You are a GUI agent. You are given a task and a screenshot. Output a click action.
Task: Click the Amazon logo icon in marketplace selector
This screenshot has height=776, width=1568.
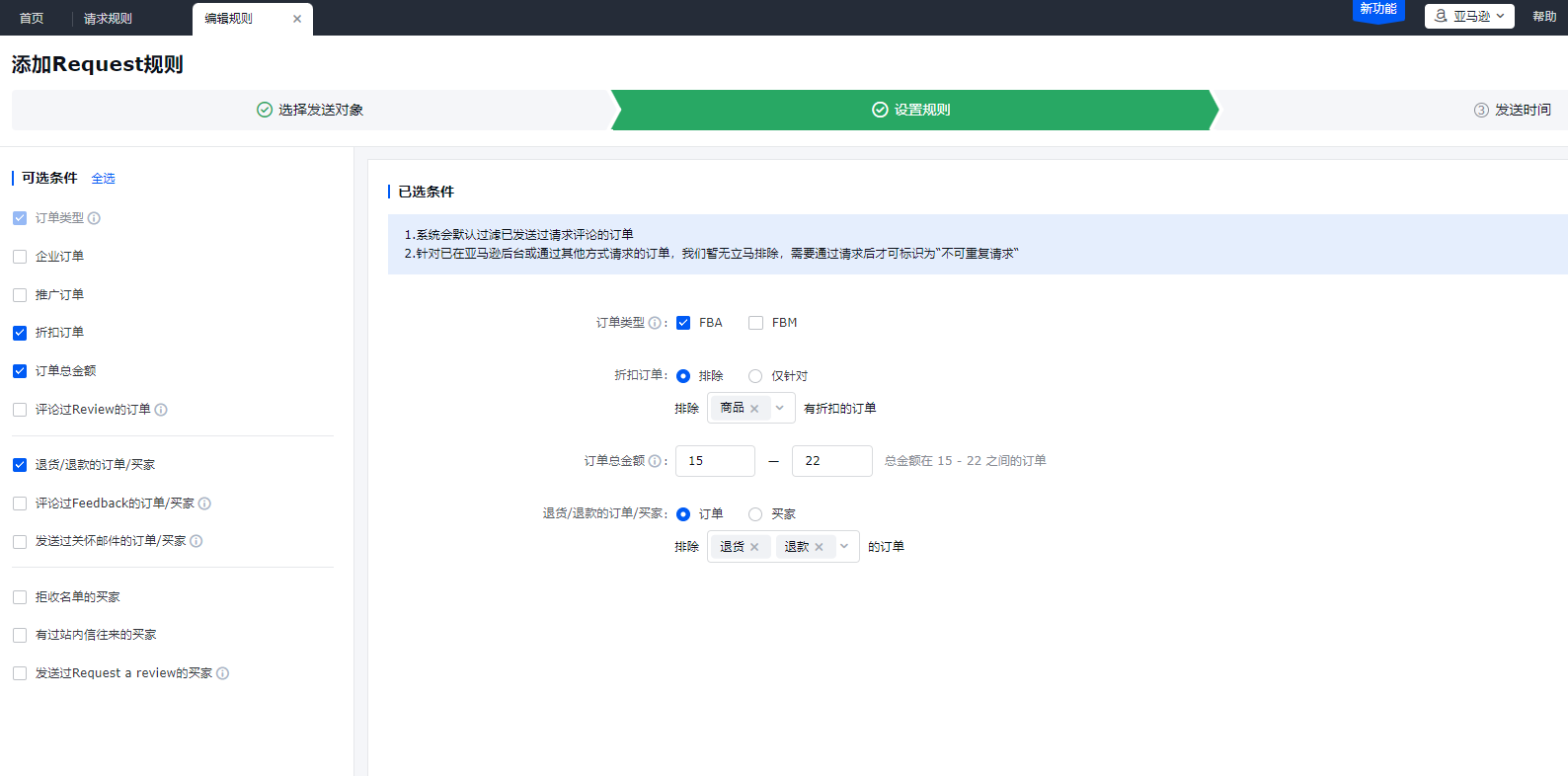pyautogui.click(x=1442, y=16)
